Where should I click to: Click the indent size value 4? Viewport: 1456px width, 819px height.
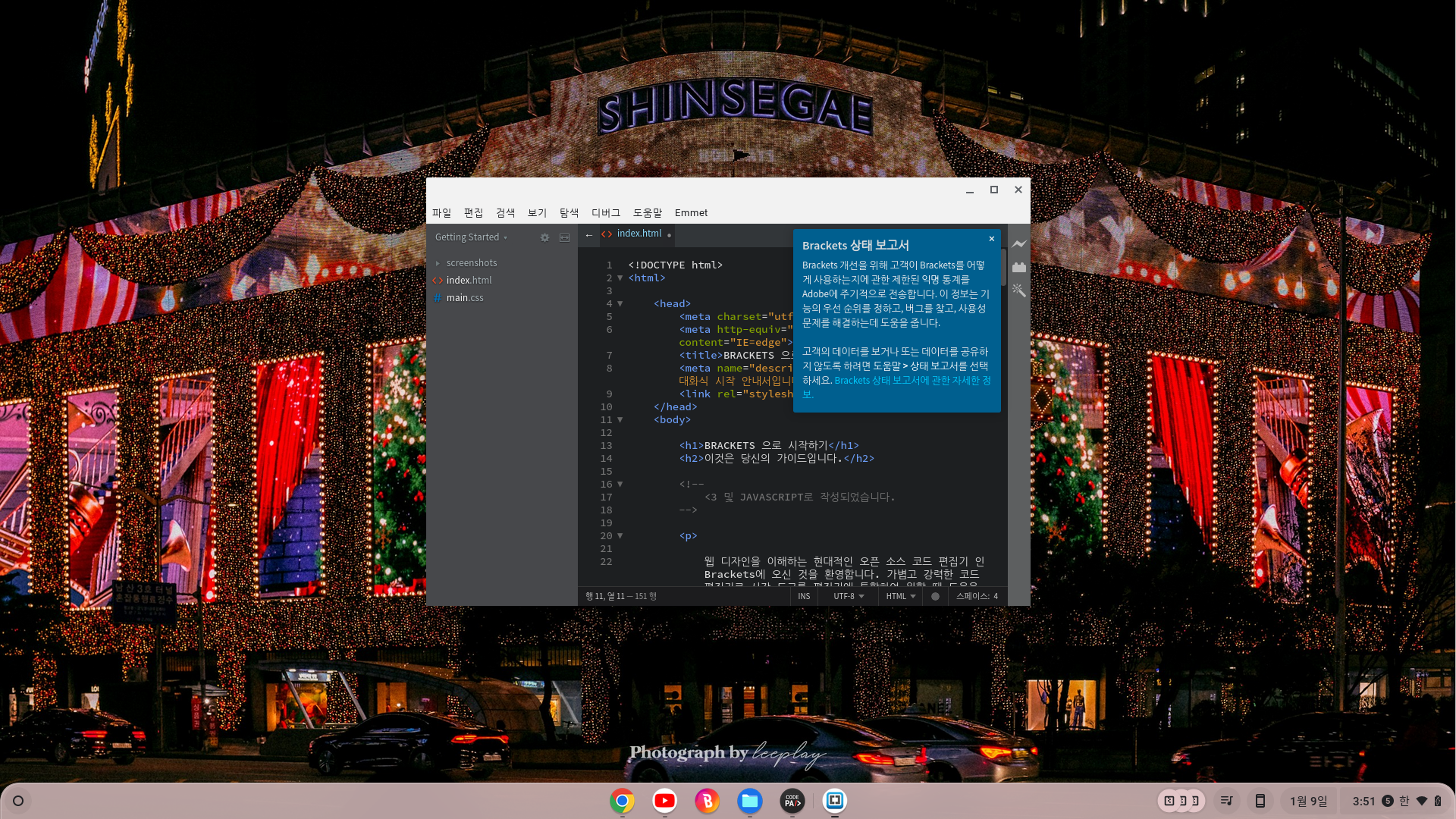click(x=996, y=596)
